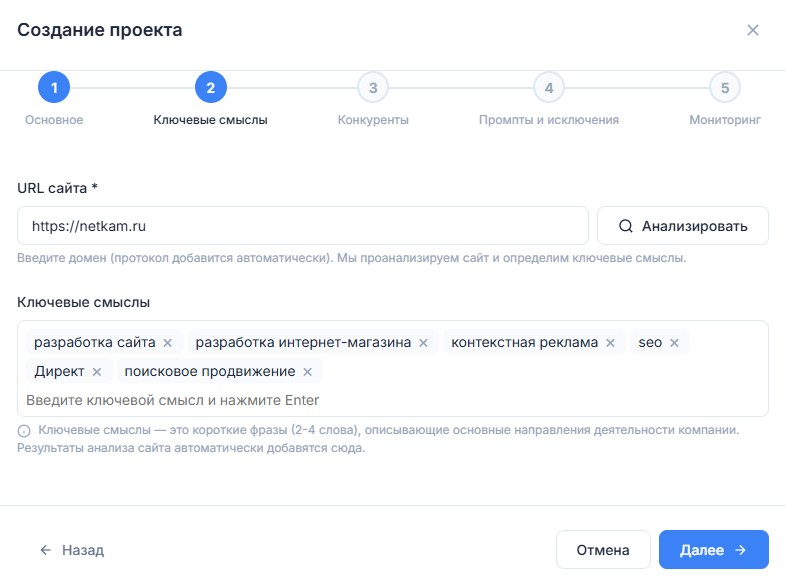Focus the URL сайта input field
Screen dimensions: 785x583
(x=302, y=226)
